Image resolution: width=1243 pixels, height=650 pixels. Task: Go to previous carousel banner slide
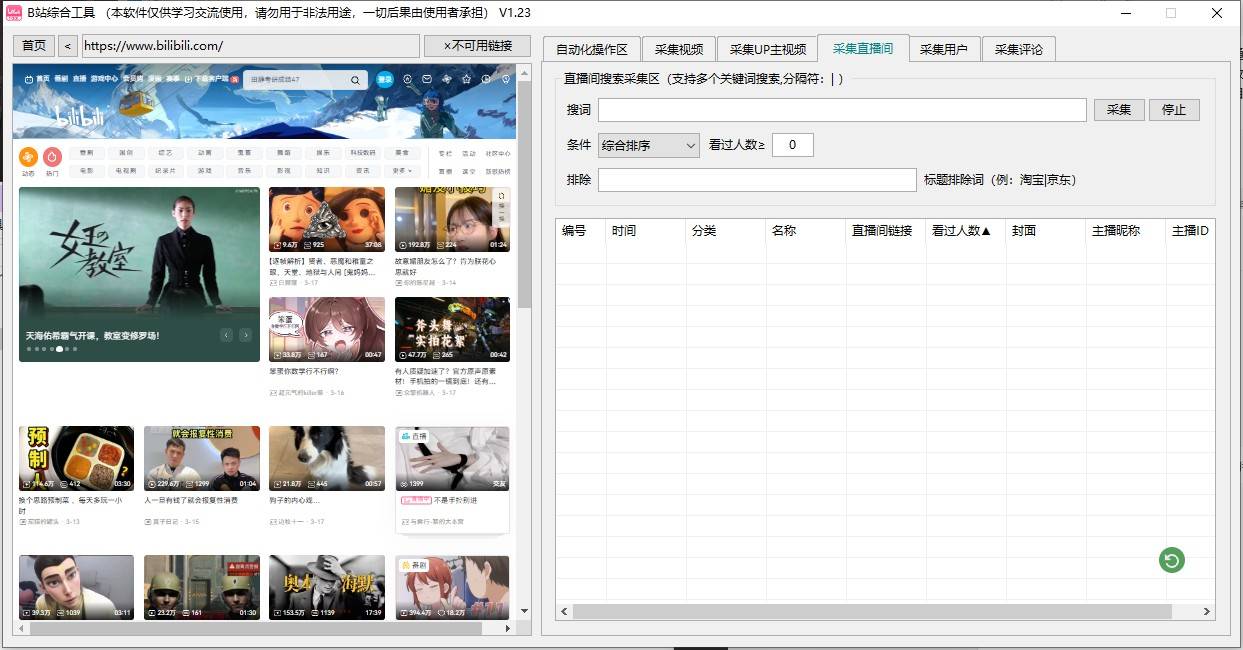coord(227,335)
